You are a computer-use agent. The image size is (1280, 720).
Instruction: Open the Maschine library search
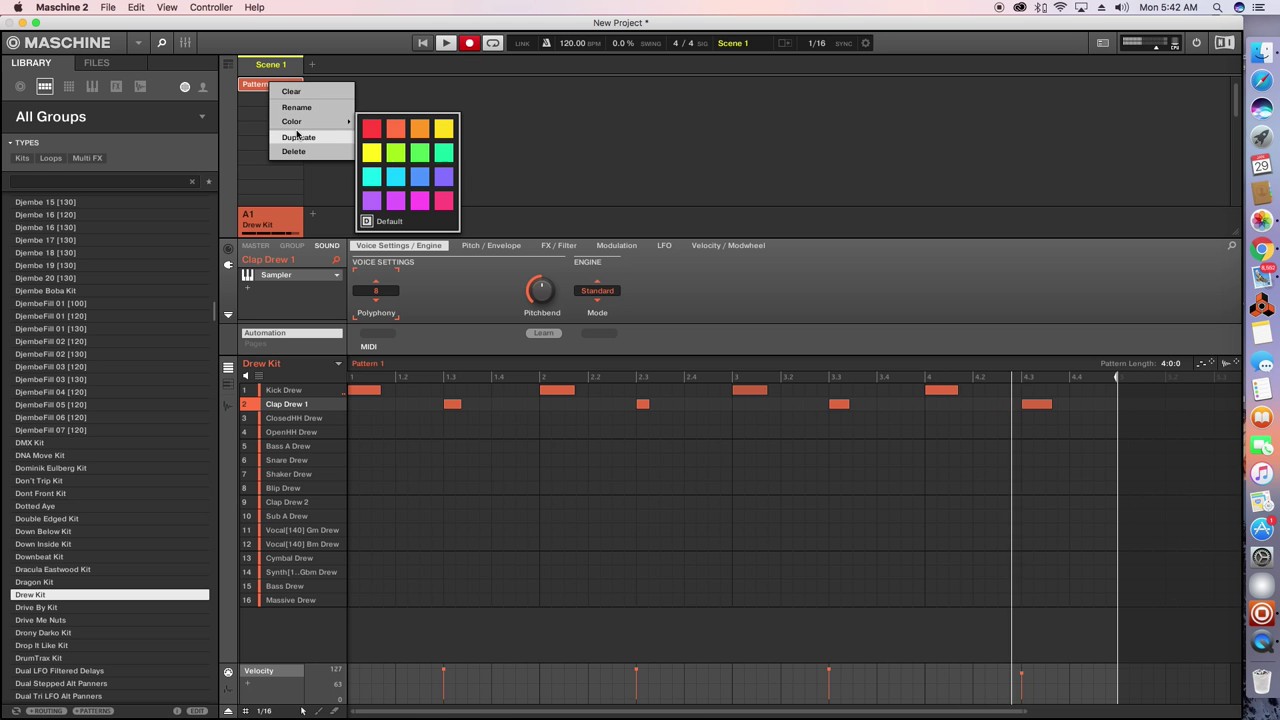pyautogui.click(x=162, y=42)
